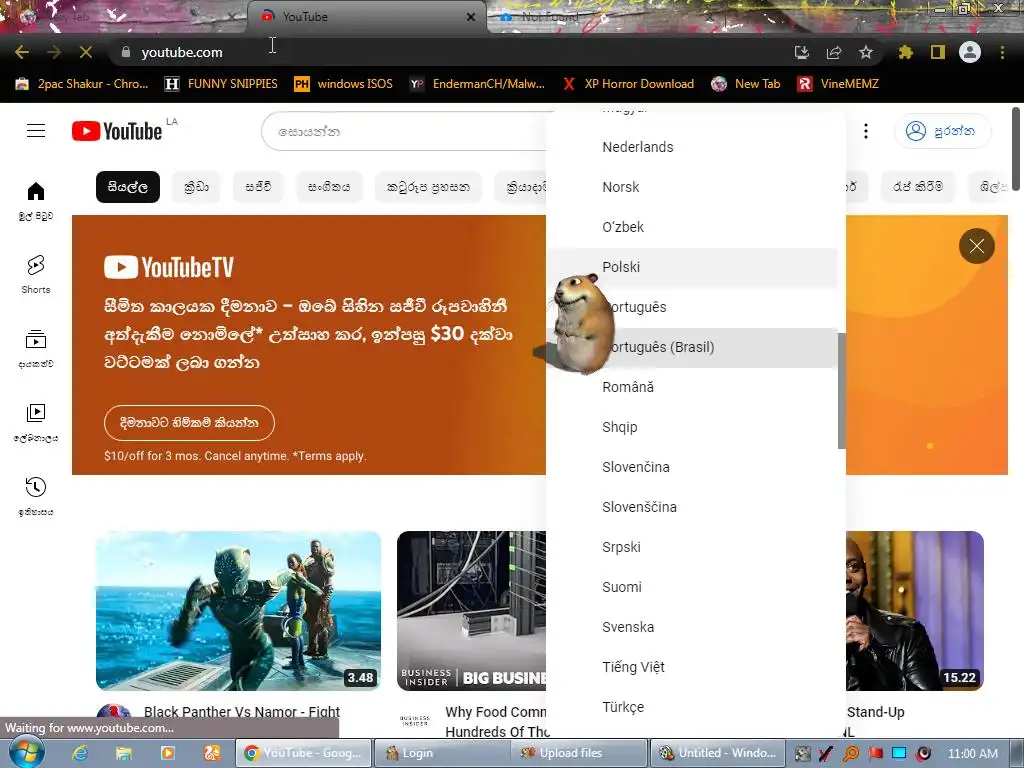Select the first black 'All' filter chip
The image size is (1024, 768).
point(128,187)
